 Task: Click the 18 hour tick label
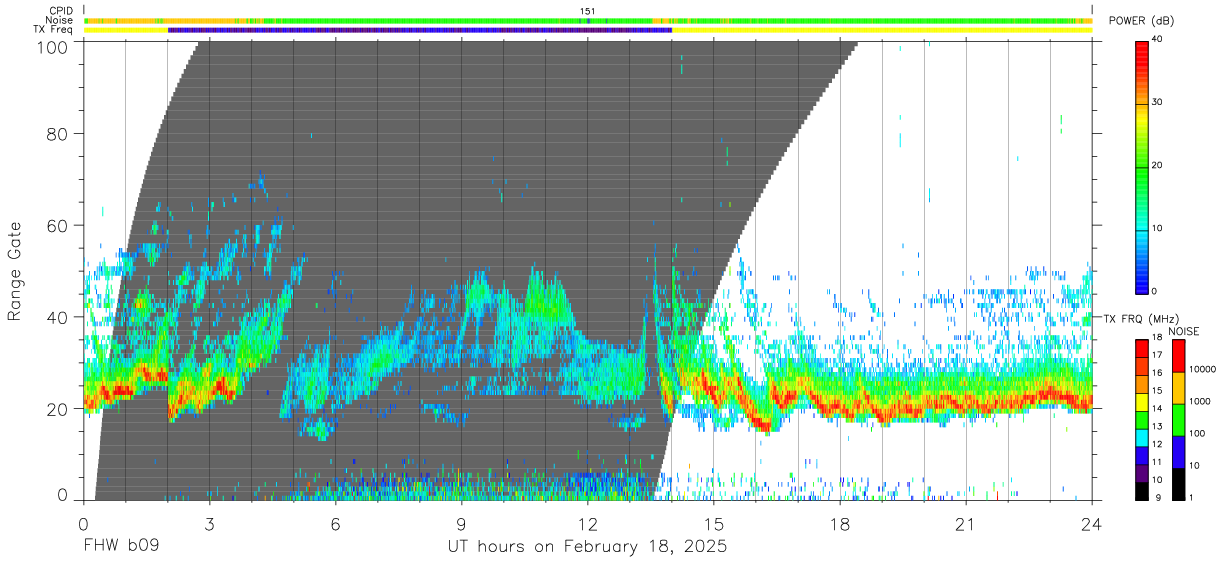point(840,524)
